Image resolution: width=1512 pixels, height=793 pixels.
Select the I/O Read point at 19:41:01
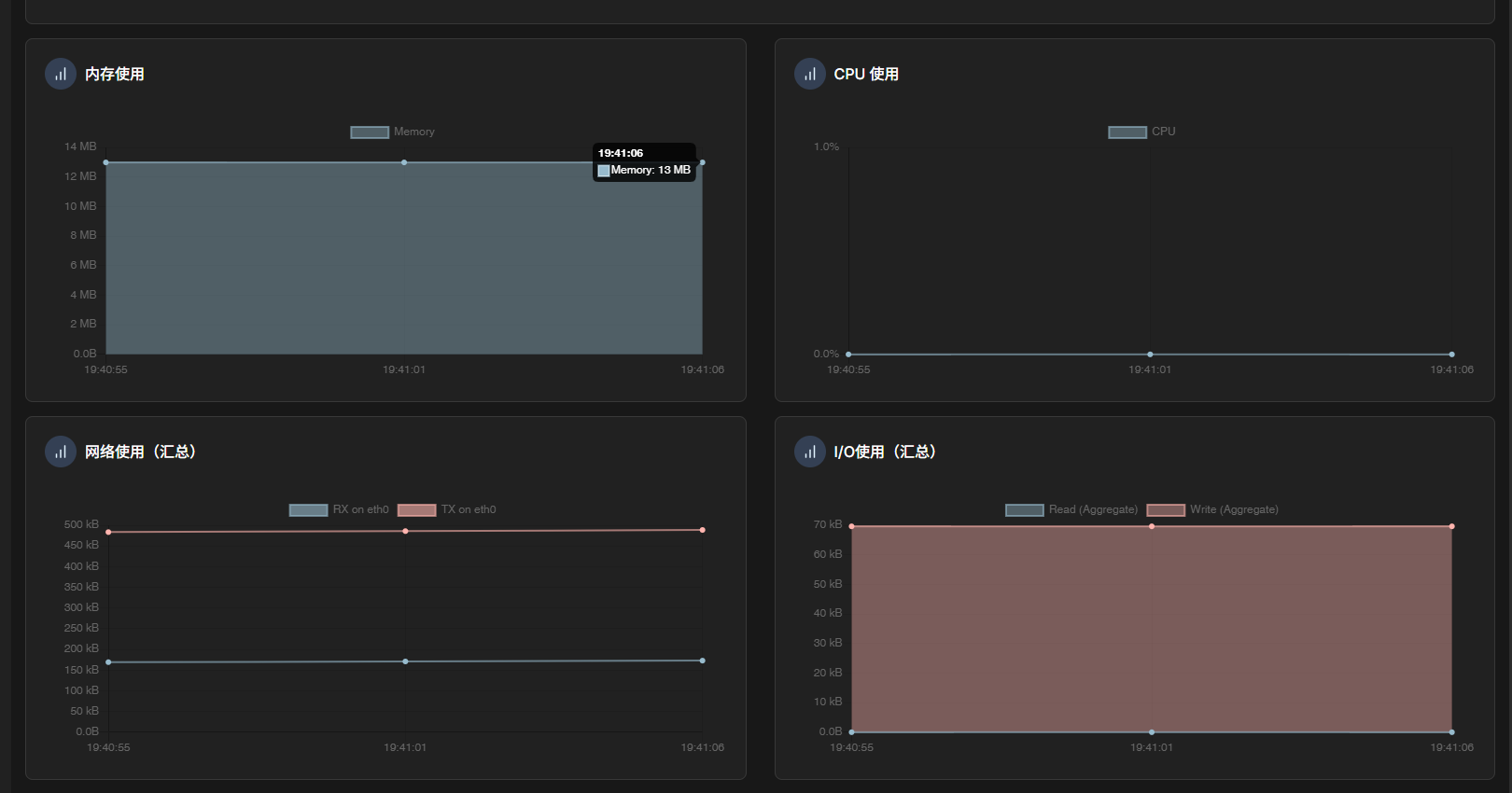pos(1152,732)
